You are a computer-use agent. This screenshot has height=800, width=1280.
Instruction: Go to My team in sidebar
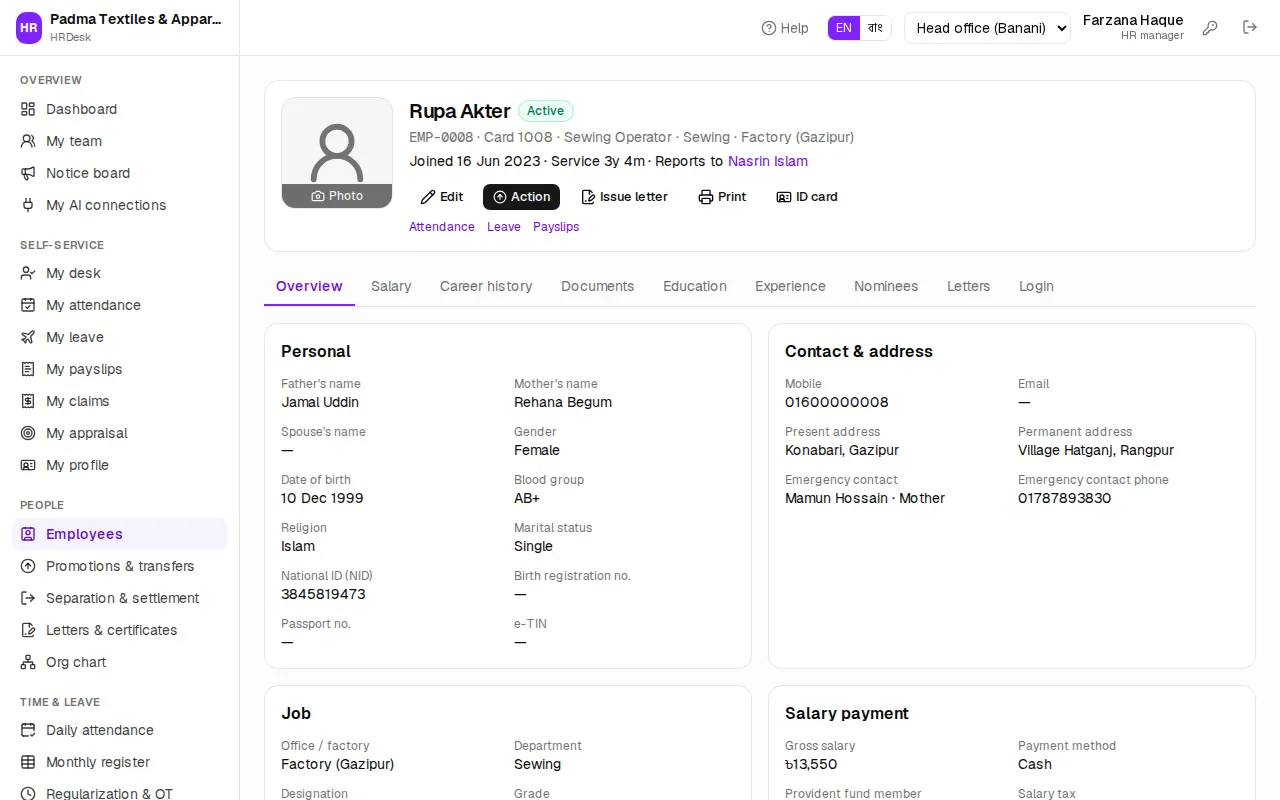click(120, 141)
